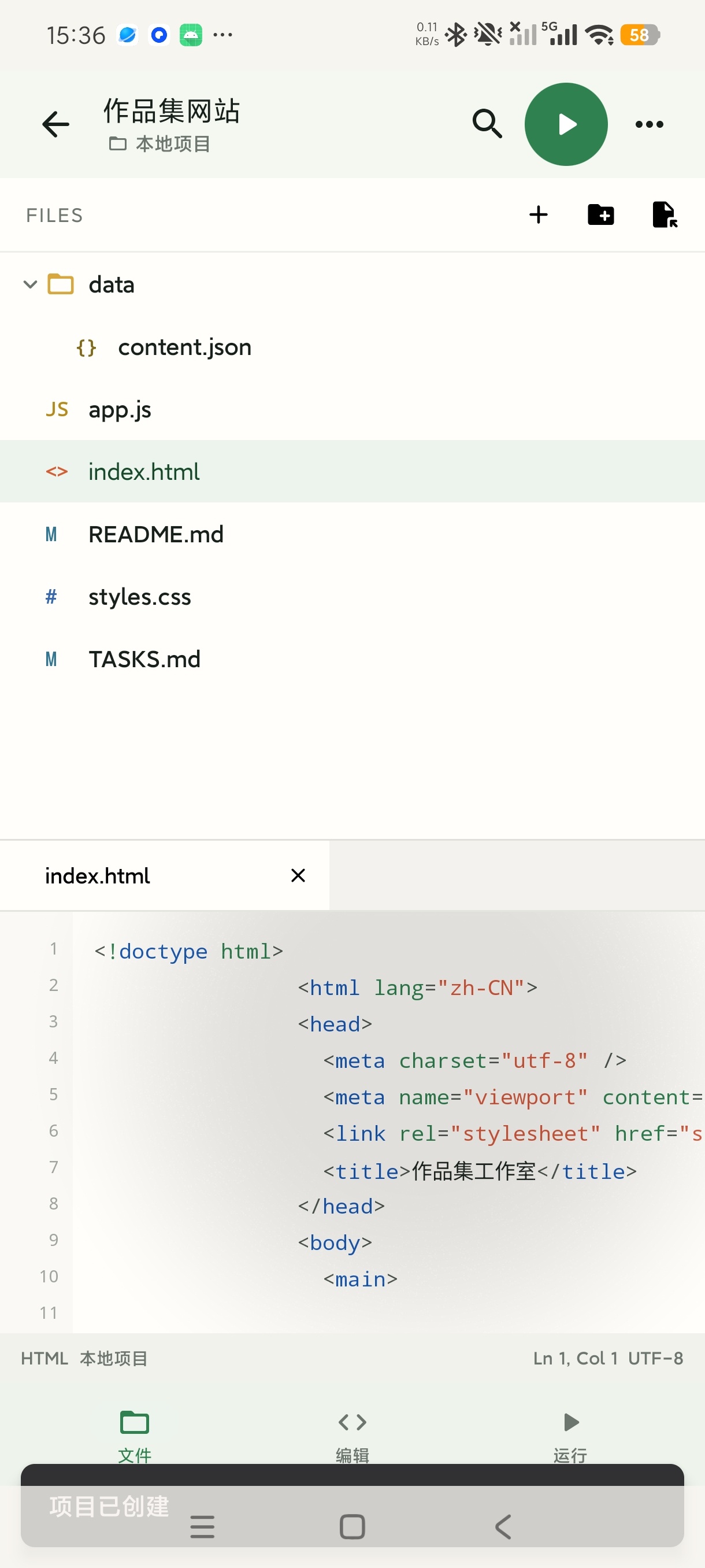Tap the markdown icon beside README.md
The height and width of the screenshot is (1568, 705).
[x=51, y=534]
